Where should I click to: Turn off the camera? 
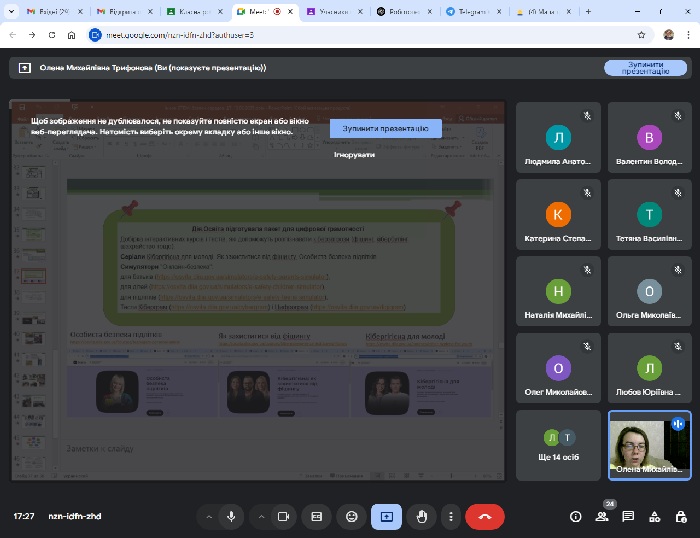pyautogui.click(x=283, y=516)
